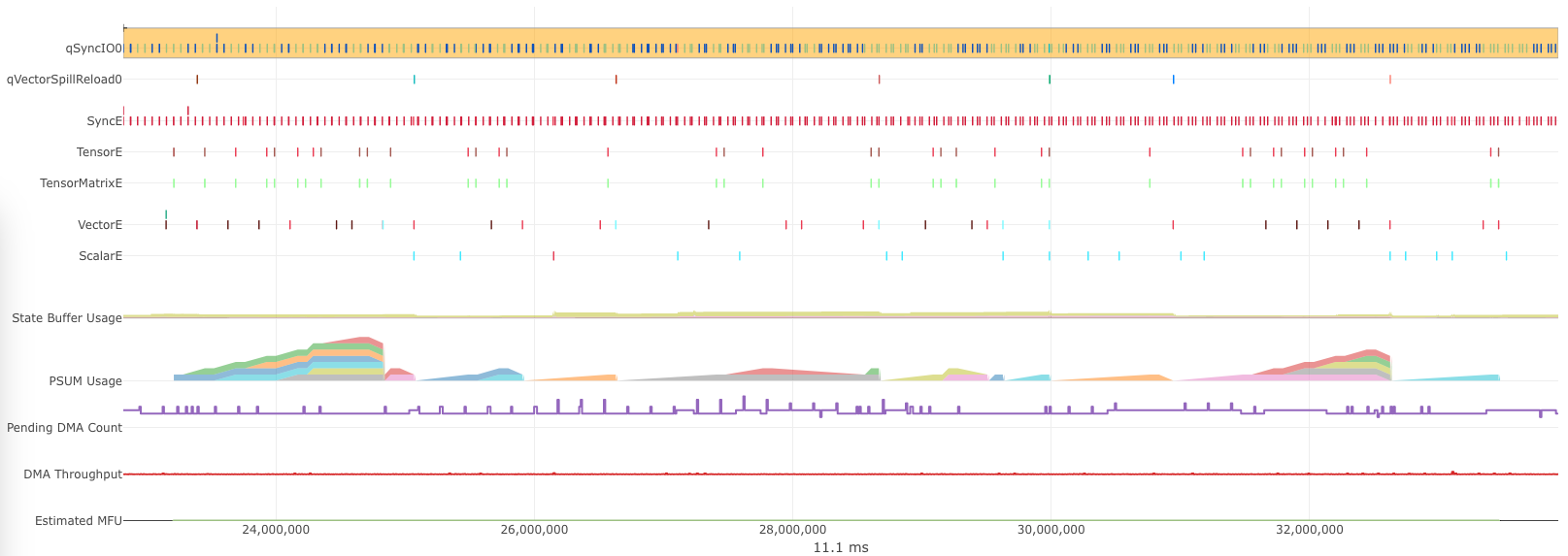1568x556 pixels.
Task: Select the qVectorSpillReload0 row label
Action: tap(64, 80)
